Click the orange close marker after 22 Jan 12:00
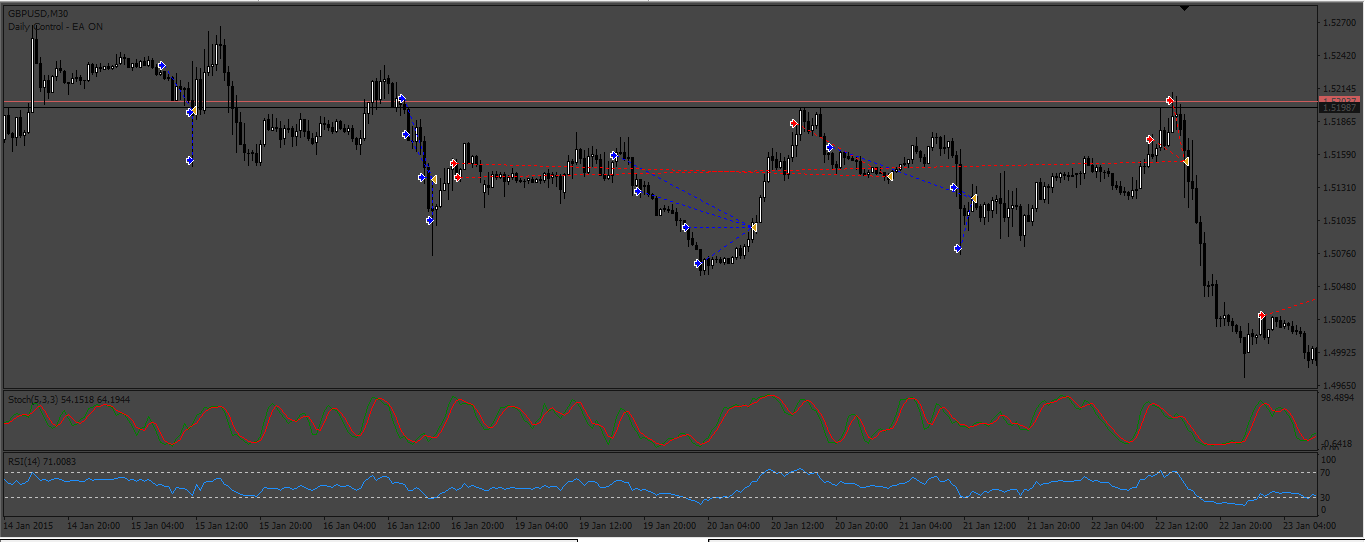This screenshot has width=1365, height=542. (1185, 161)
